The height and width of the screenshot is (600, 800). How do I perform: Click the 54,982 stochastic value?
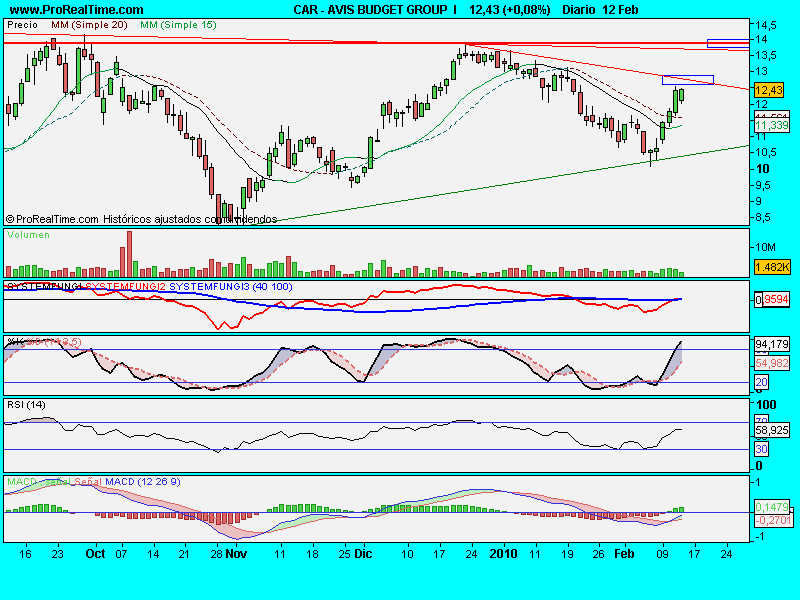click(x=772, y=363)
